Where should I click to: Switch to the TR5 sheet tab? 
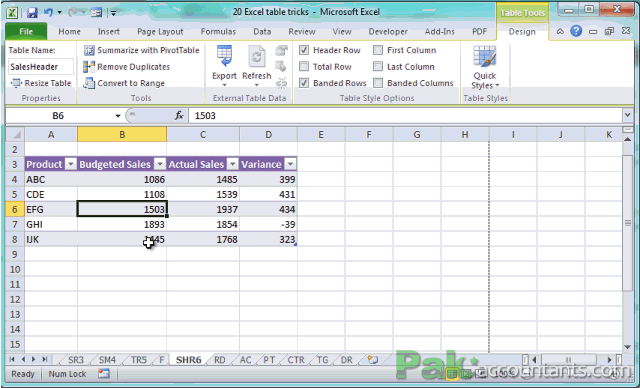pos(139,360)
